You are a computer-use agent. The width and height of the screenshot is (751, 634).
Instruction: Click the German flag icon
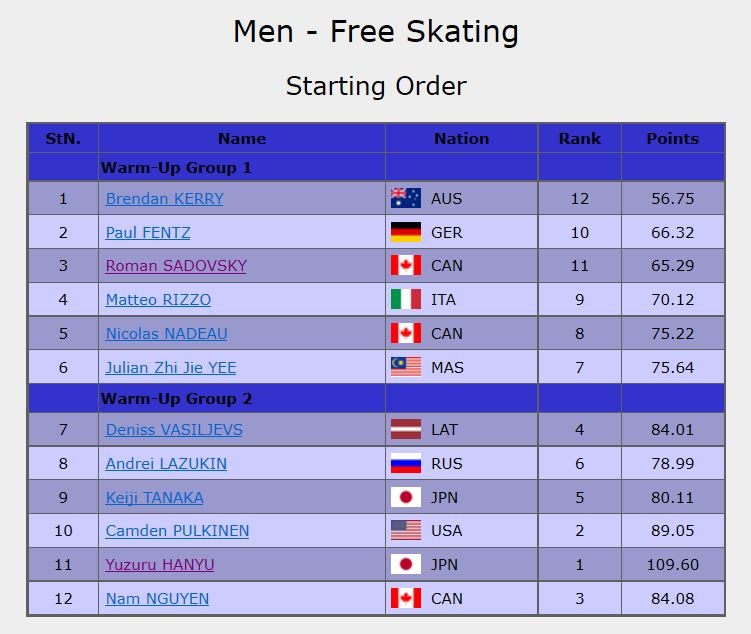405,233
